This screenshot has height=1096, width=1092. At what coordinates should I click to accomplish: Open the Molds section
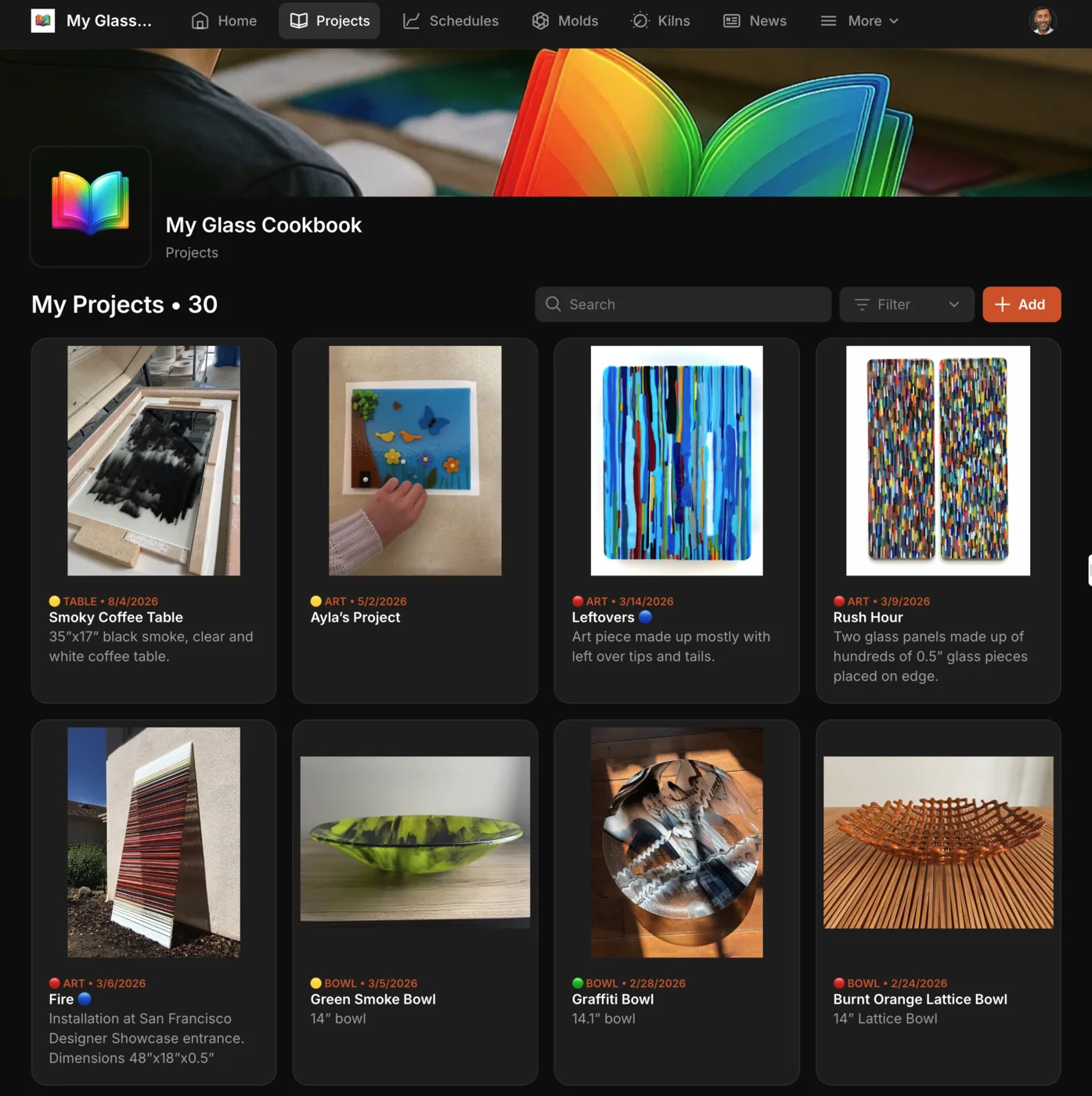point(565,20)
